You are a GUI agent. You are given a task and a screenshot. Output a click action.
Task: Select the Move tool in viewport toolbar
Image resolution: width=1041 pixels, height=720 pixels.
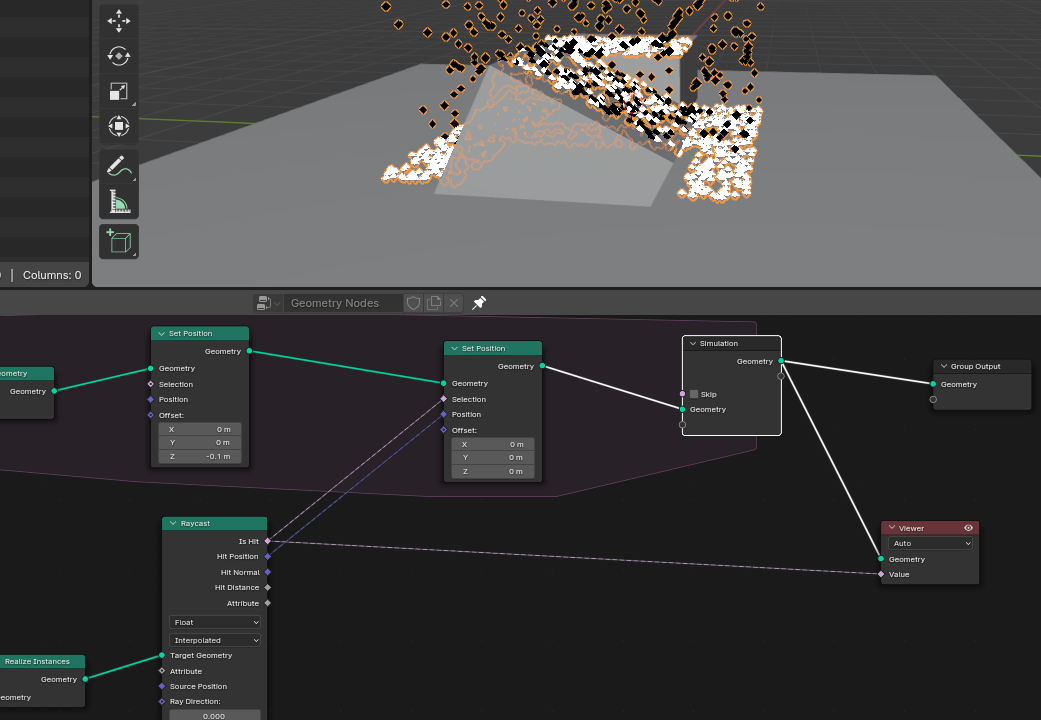click(x=118, y=21)
